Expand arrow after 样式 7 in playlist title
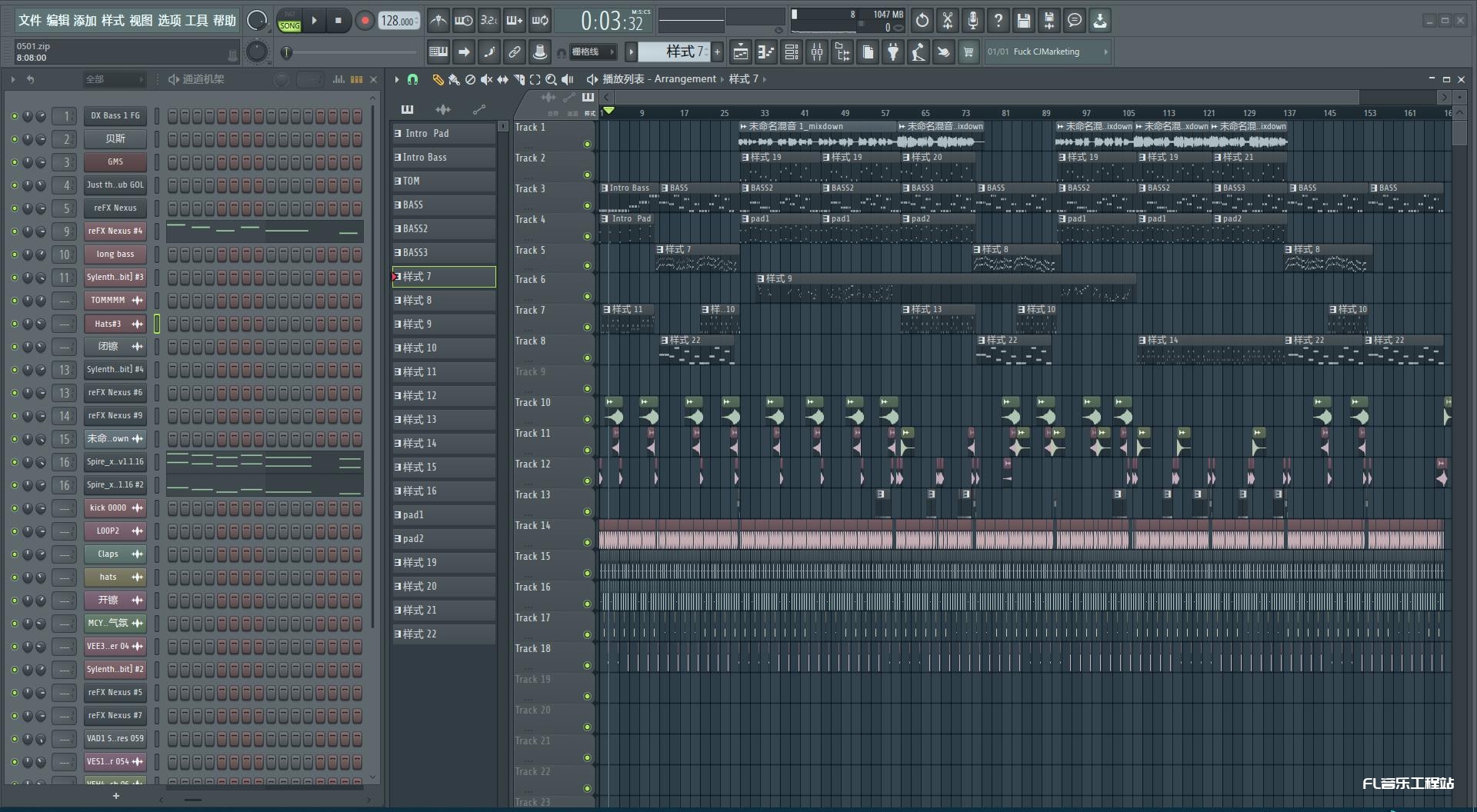1477x812 pixels. 764,79
